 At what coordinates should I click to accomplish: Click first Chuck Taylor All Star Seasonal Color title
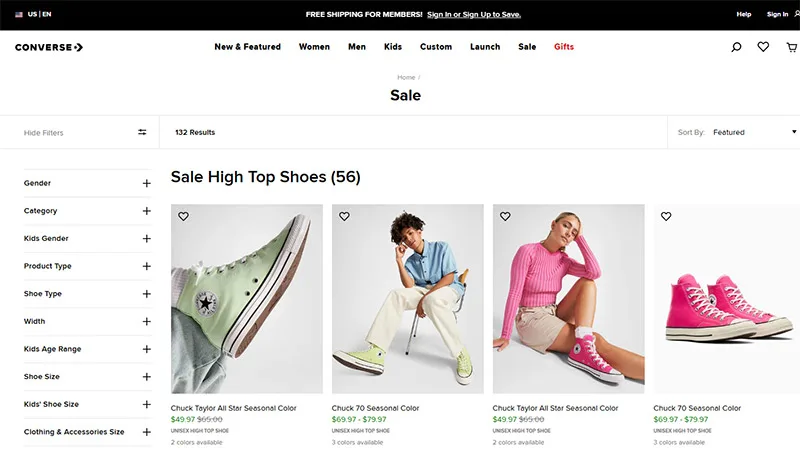[233, 408]
